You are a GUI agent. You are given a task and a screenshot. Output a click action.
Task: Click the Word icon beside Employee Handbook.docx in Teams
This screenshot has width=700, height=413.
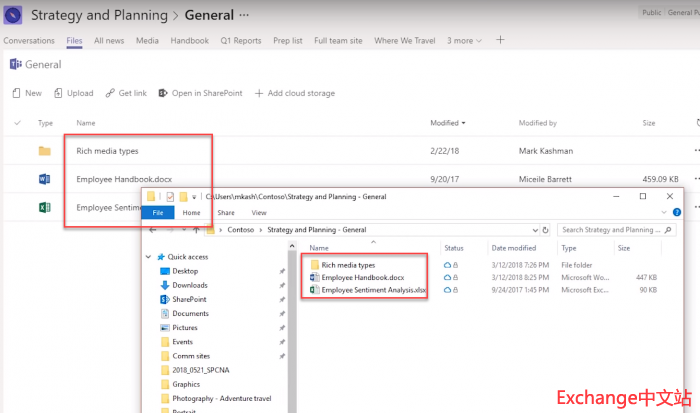pyautogui.click(x=44, y=179)
